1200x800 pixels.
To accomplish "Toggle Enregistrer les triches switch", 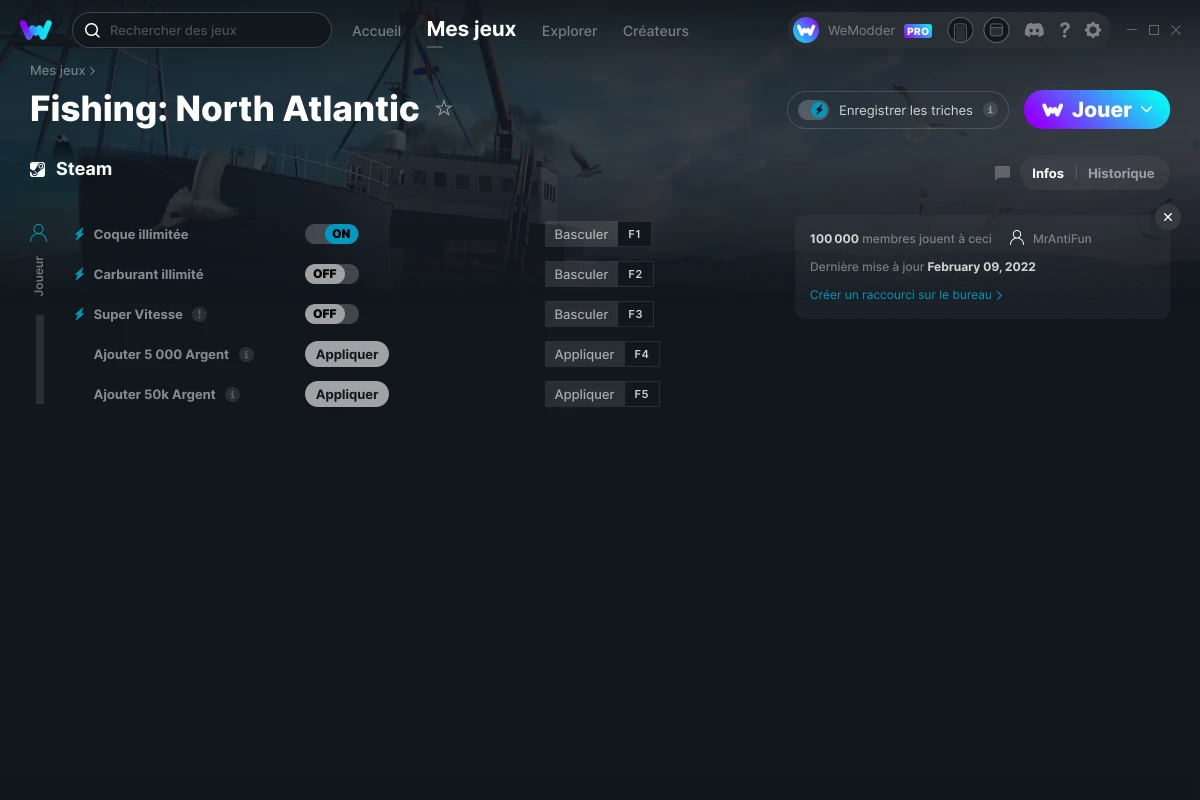I will click(813, 110).
